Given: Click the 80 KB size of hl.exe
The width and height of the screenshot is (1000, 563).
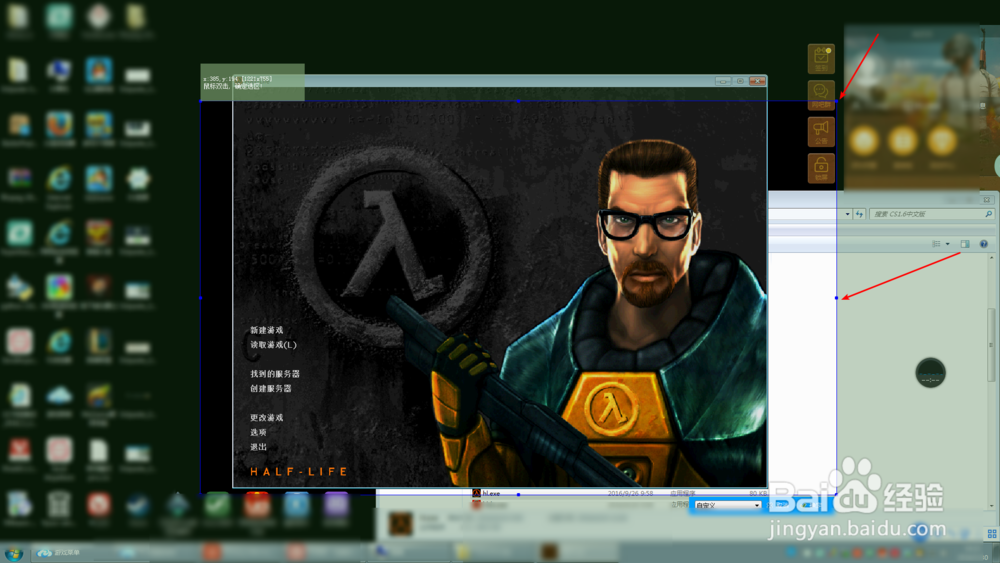Looking at the screenshot, I should tap(758, 494).
